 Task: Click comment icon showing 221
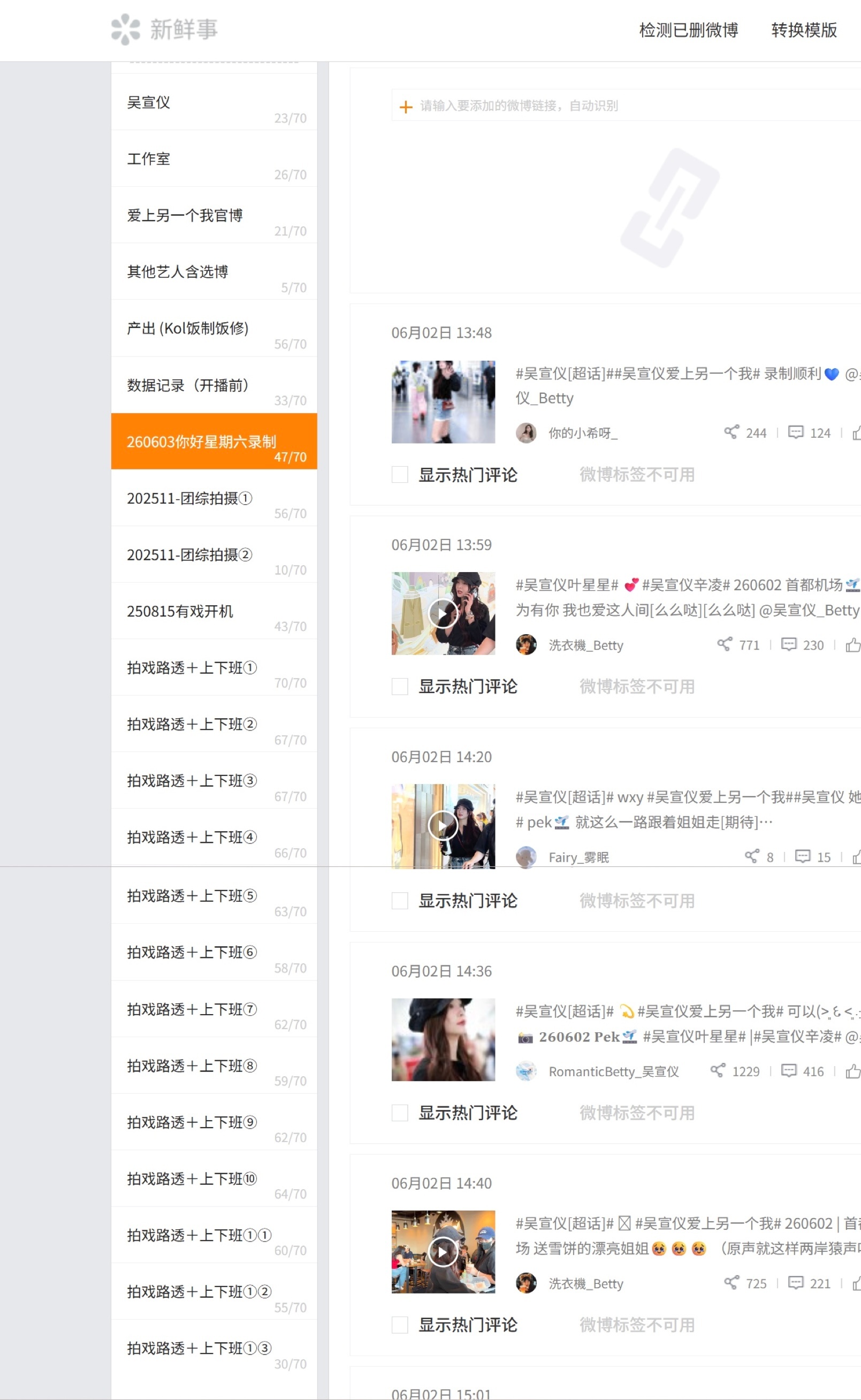(796, 1283)
